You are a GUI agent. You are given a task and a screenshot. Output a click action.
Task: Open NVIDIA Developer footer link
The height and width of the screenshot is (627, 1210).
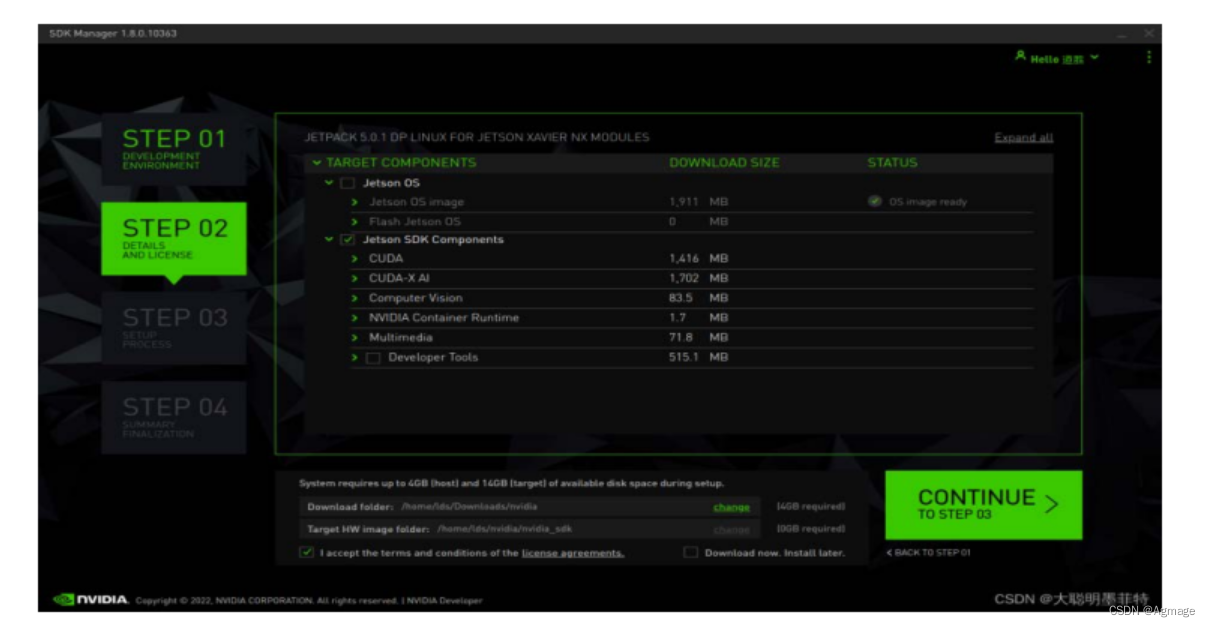click(444, 601)
